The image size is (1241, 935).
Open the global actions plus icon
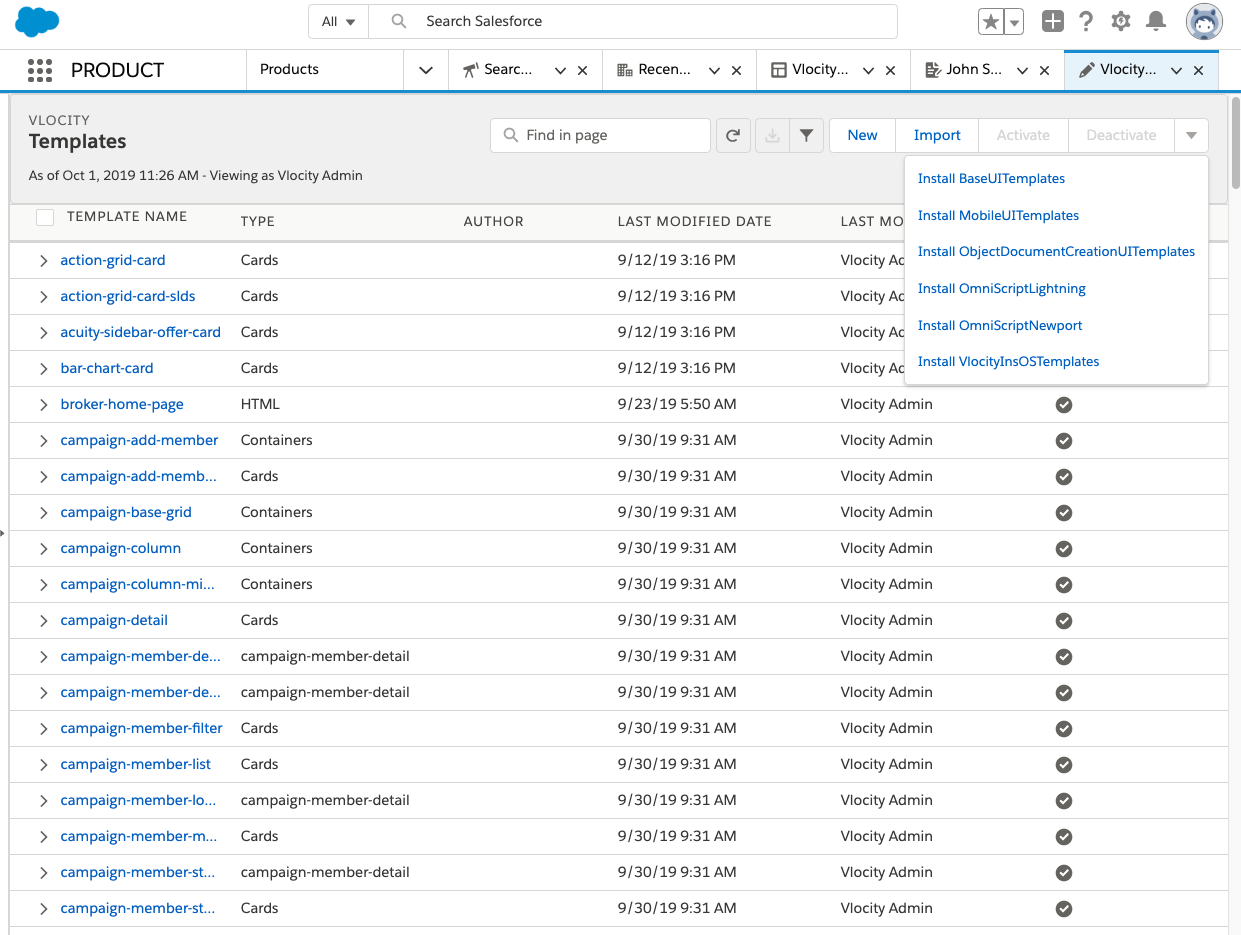coord(1052,21)
